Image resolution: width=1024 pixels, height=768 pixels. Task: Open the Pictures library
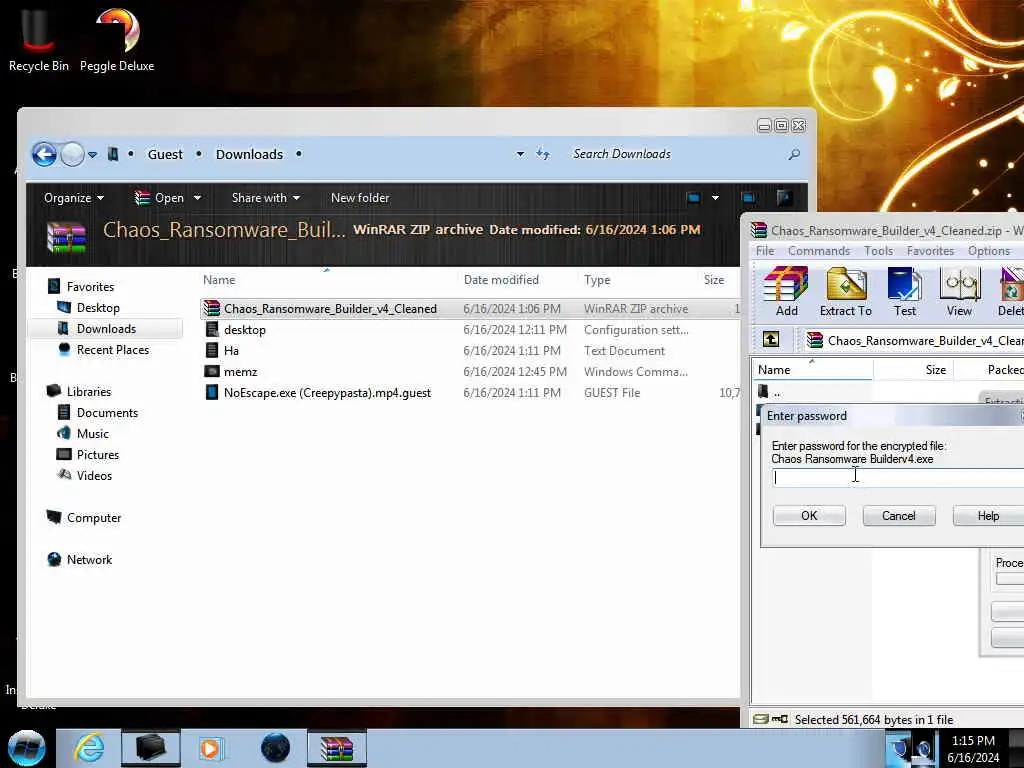click(x=97, y=455)
